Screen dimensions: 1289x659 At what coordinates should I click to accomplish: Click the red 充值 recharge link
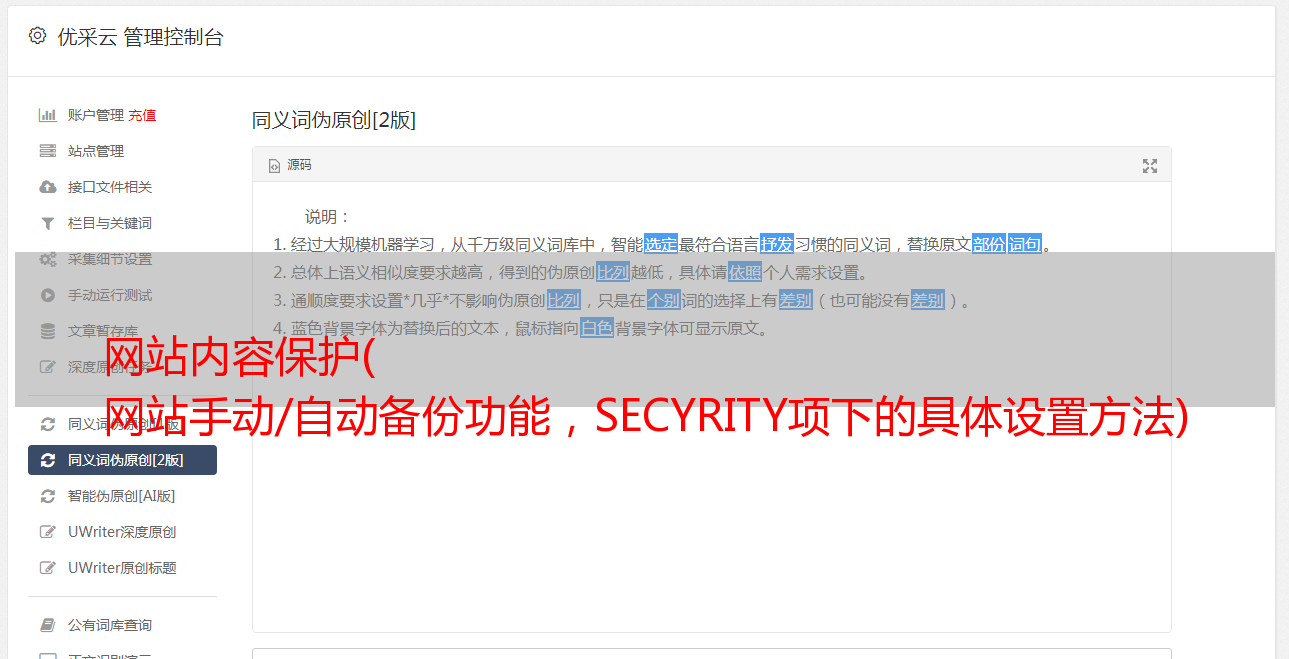click(142, 115)
